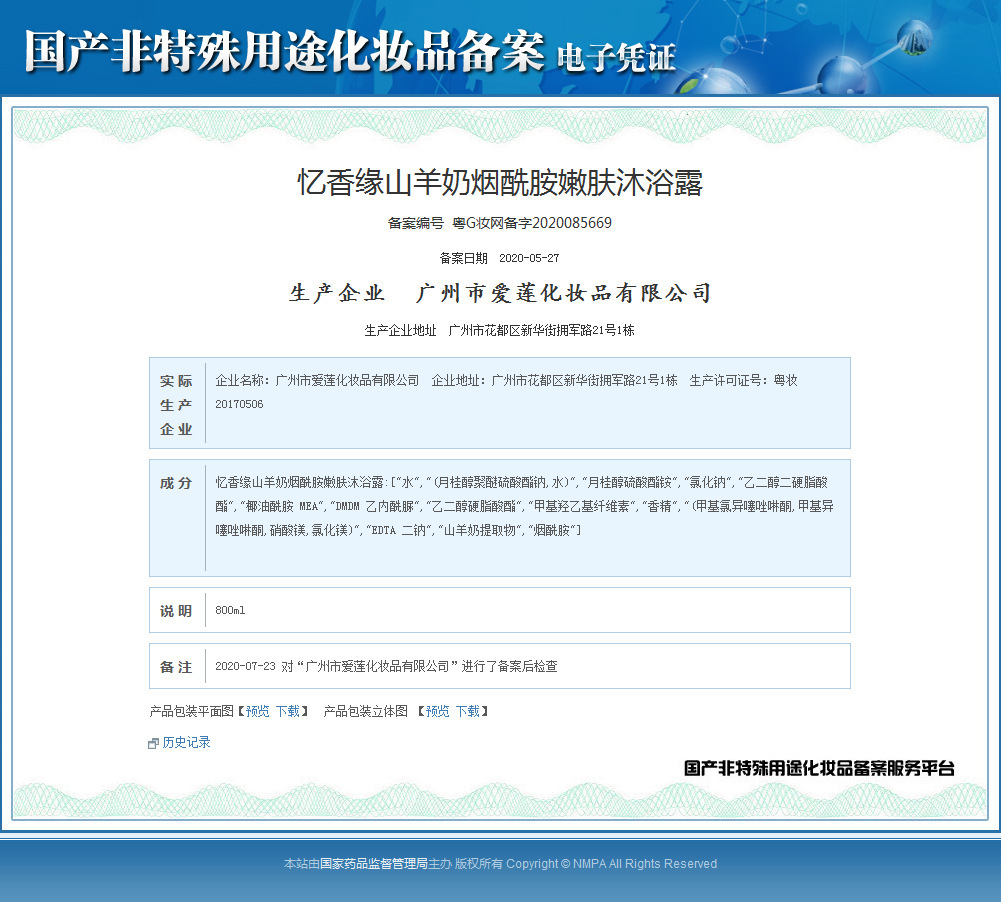Download the 产品包装立体图 image

click(x=467, y=711)
